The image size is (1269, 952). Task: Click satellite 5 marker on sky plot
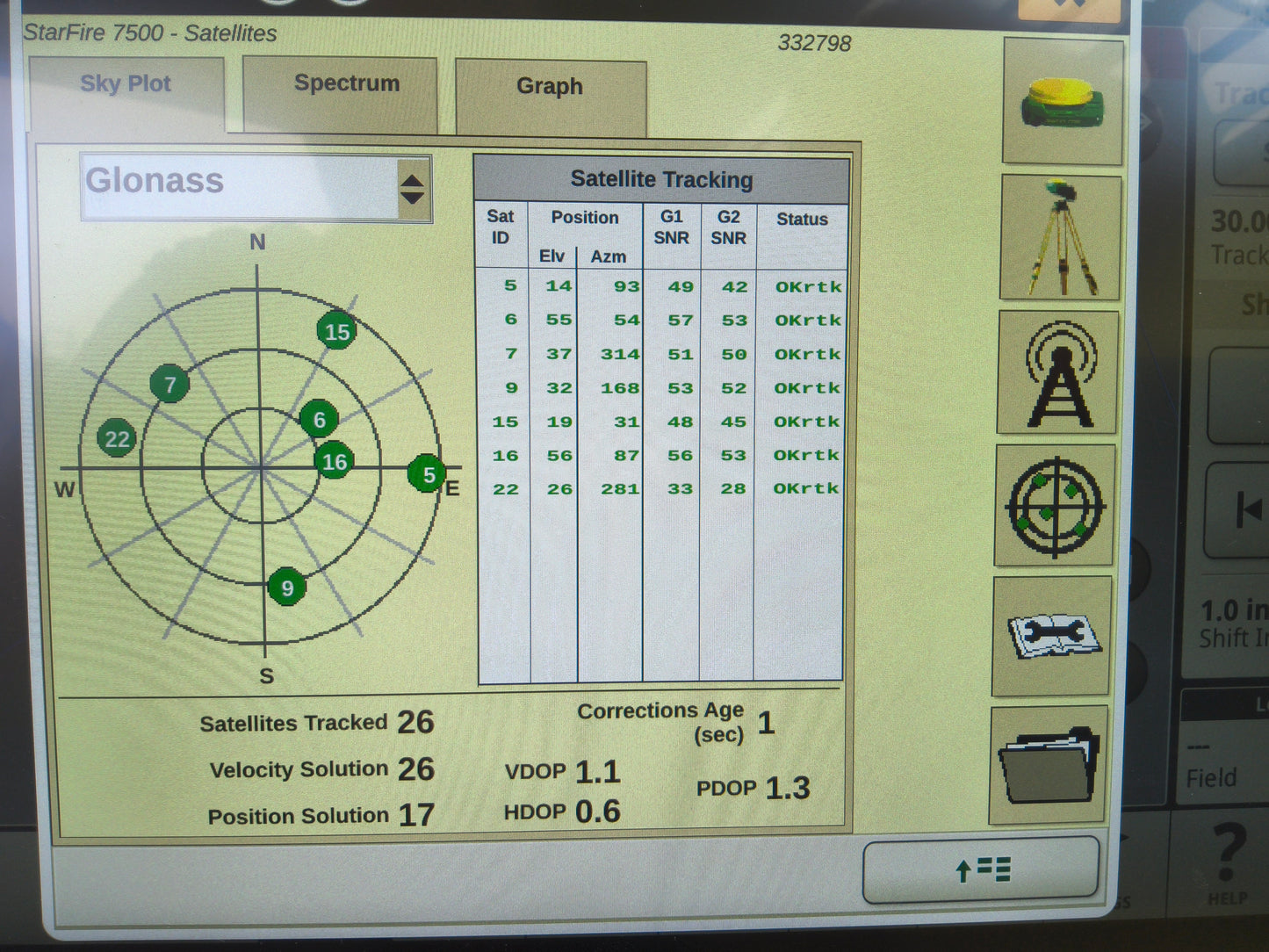click(x=428, y=474)
